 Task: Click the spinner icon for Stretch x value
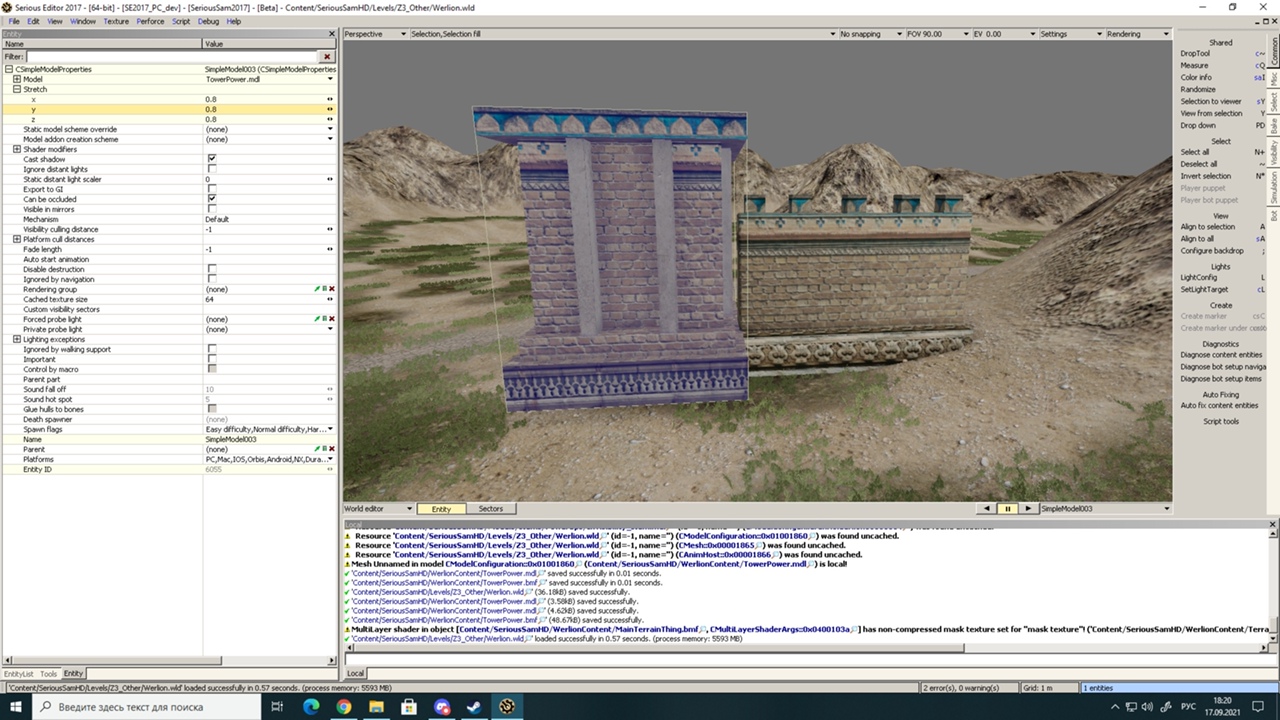click(x=330, y=99)
